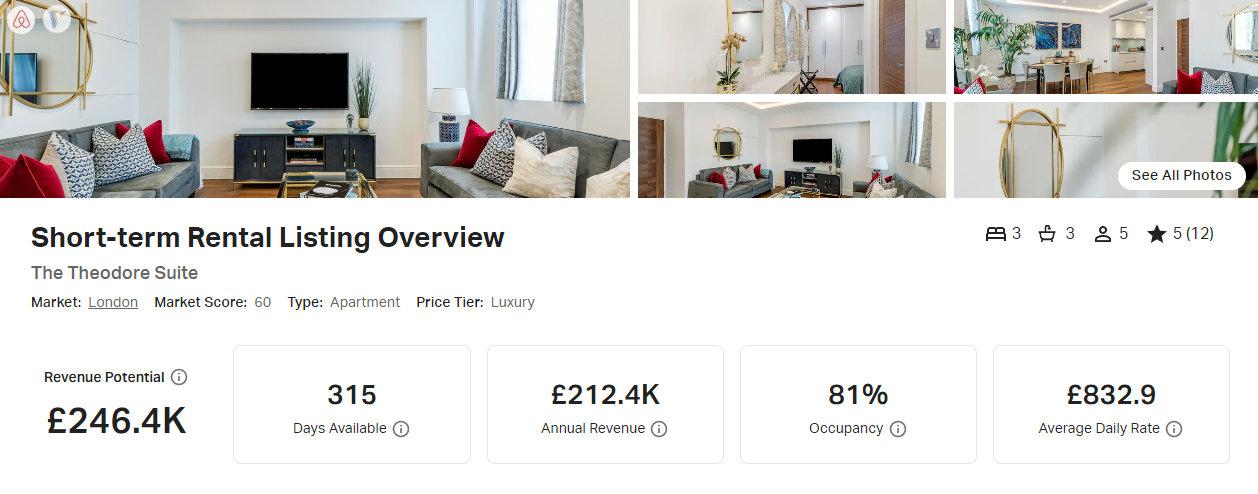Open the Revenue Potential info icon
The image size is (1258, 494).
(179, 377)
